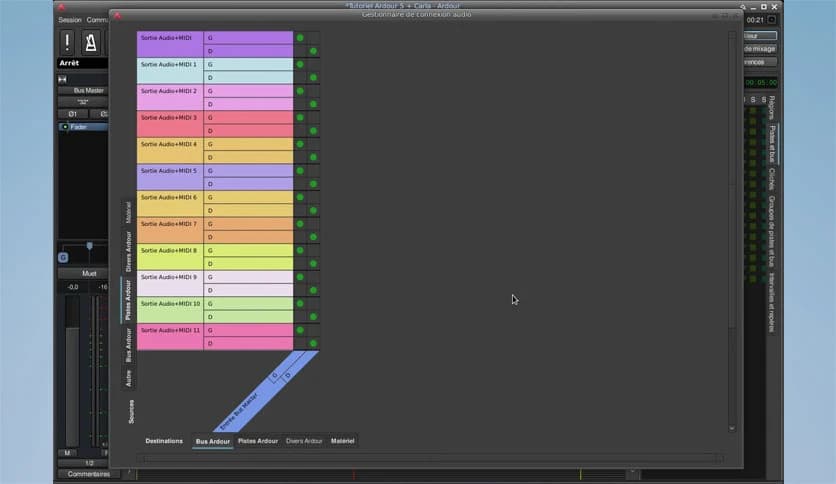Toggle Sortie Audio+MIDI 10 G green connection dot
836x484 pixels.
tap(300, 303)
